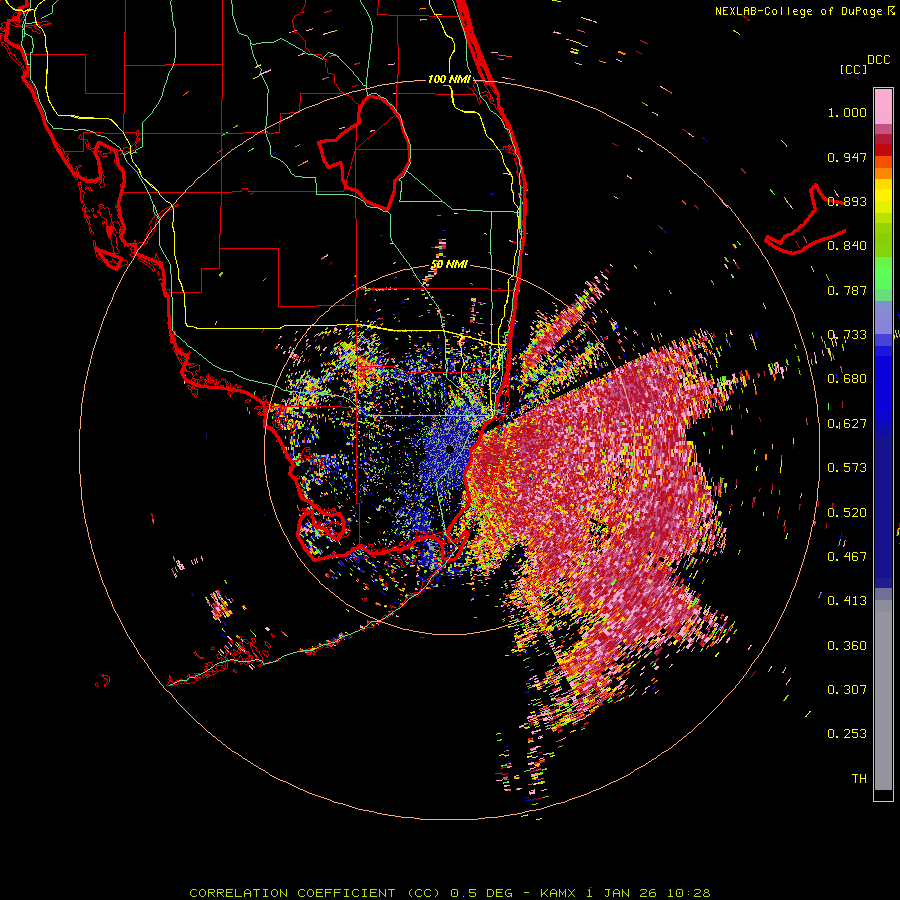The width and height of the screenshot is (900, 900).
Task: Select the 0.573 scale value
Action: [847, 468]
